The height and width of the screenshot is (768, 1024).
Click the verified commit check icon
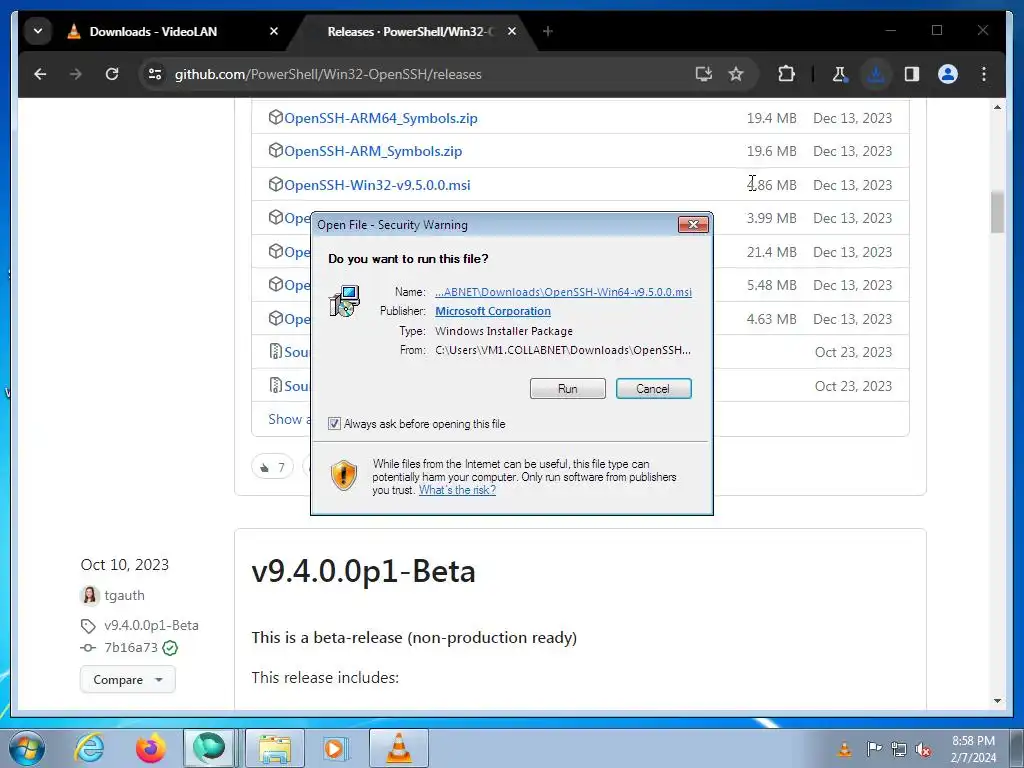pos(170,648)
